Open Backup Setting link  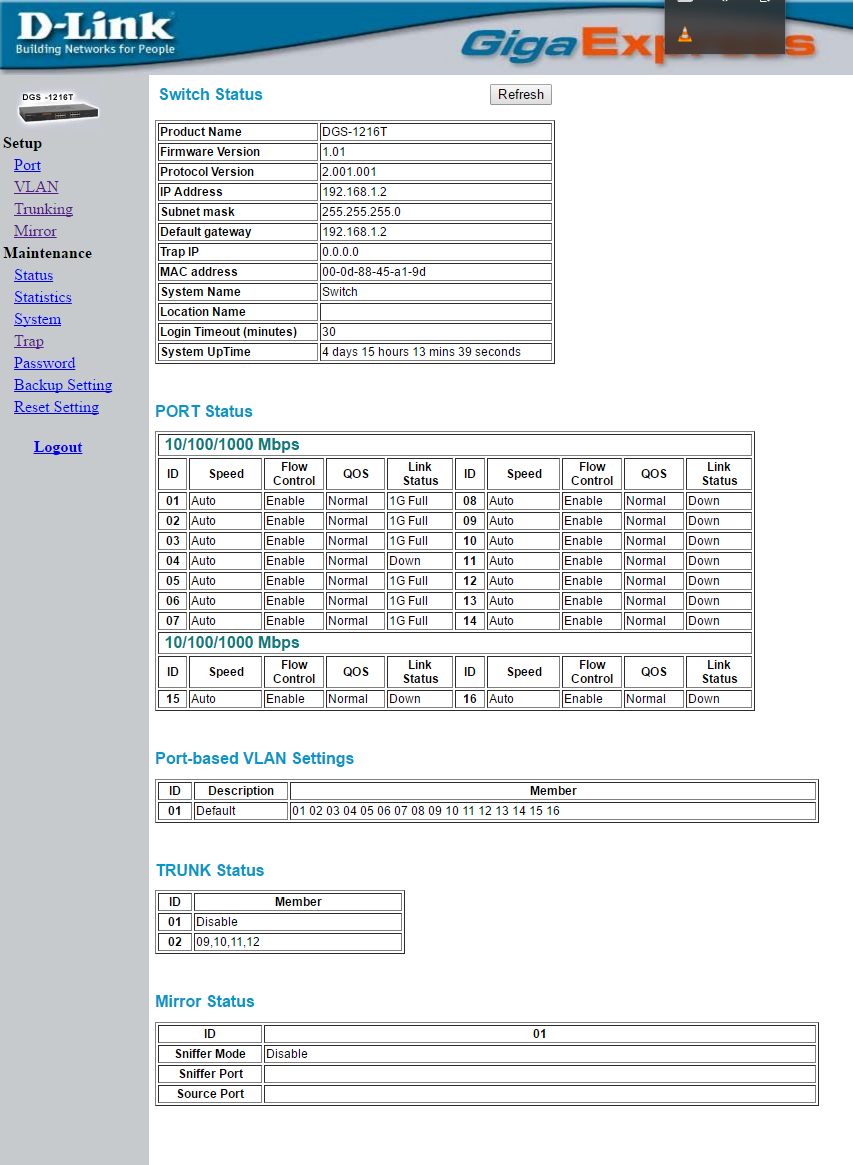pos(63,385)
